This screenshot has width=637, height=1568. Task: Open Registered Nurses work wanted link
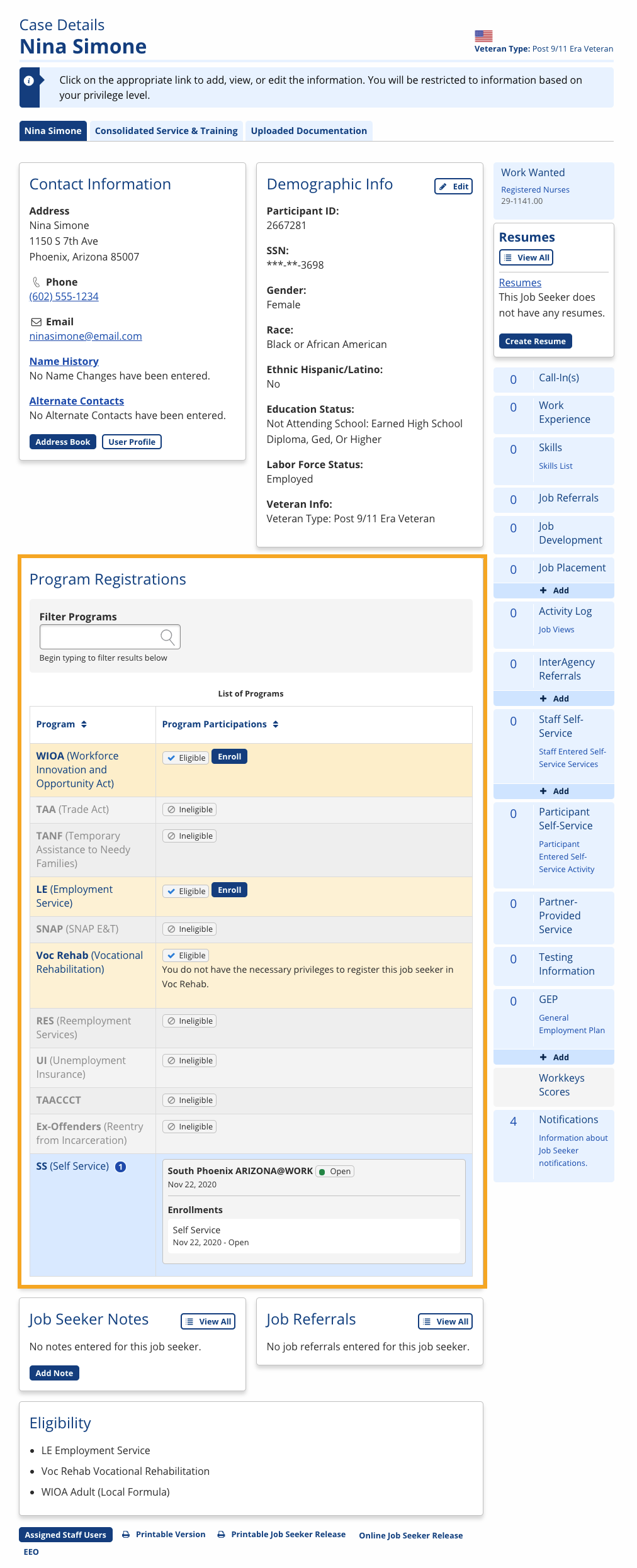pyautogui.click(x=535, y=189)
